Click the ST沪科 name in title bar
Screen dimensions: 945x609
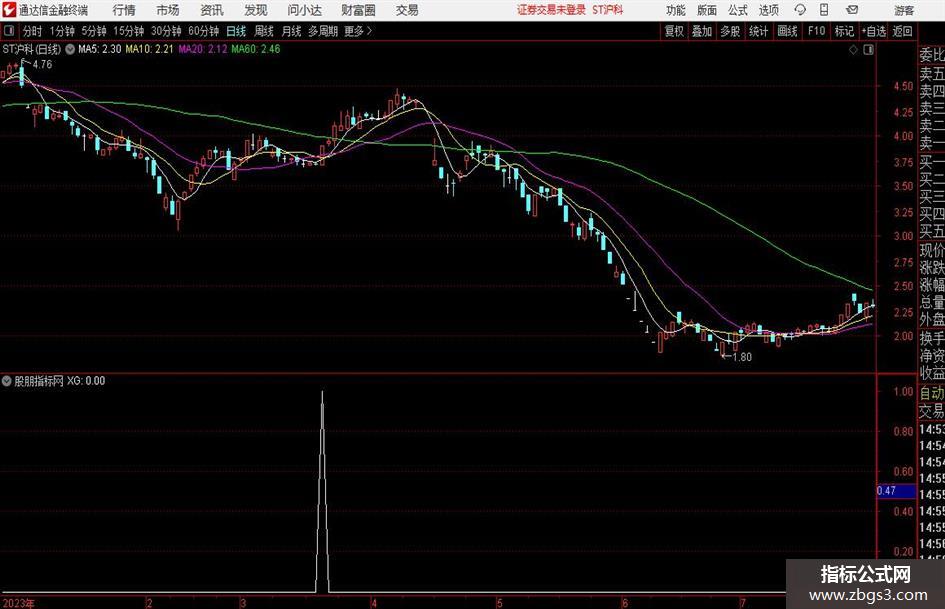[x=608, y=10]
